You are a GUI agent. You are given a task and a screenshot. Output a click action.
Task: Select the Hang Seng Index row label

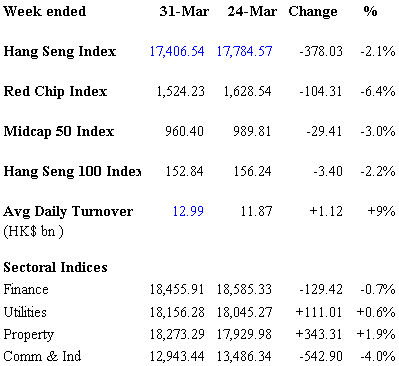(60, 52)
